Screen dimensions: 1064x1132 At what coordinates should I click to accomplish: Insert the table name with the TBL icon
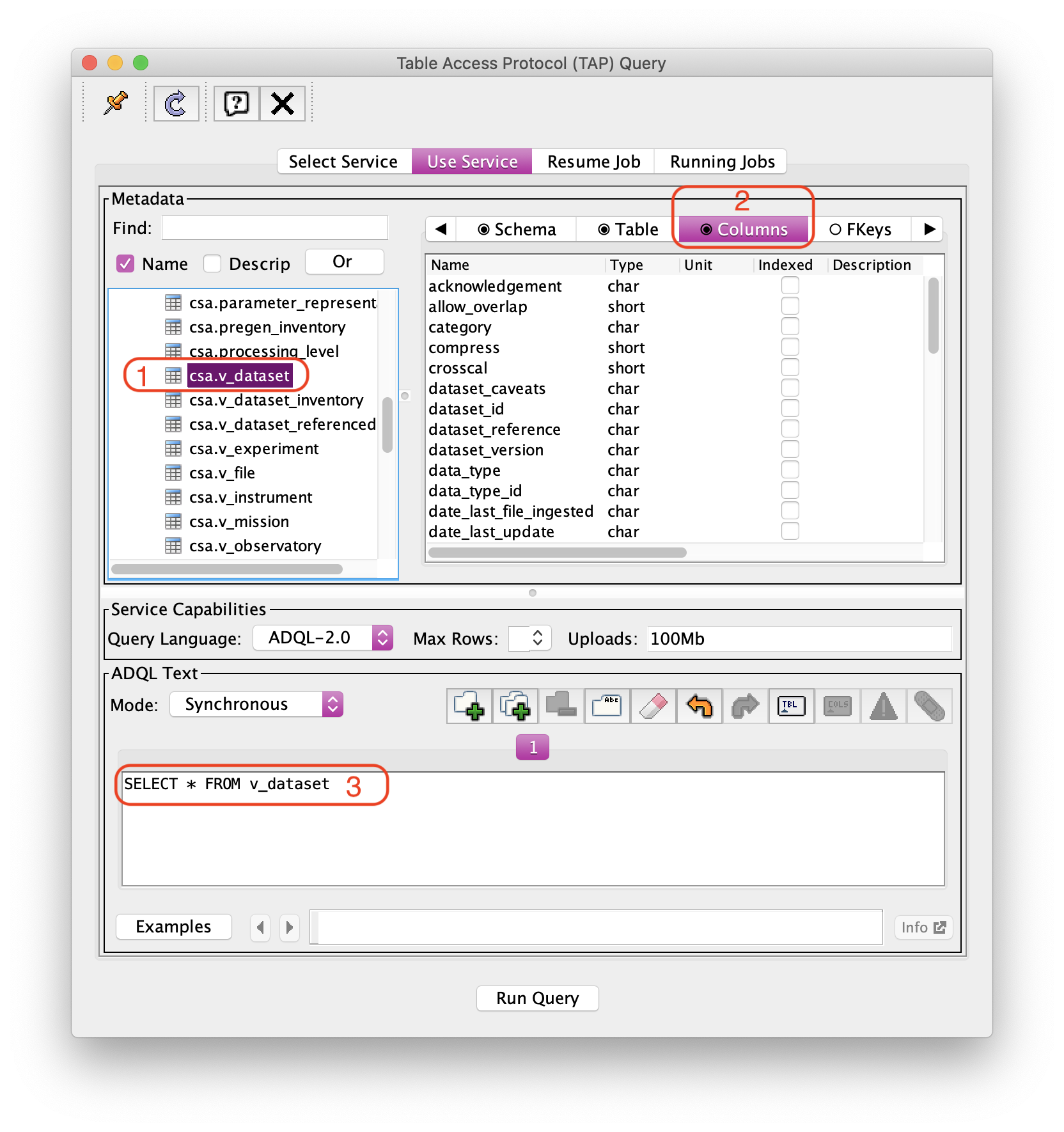pos(792,706)
